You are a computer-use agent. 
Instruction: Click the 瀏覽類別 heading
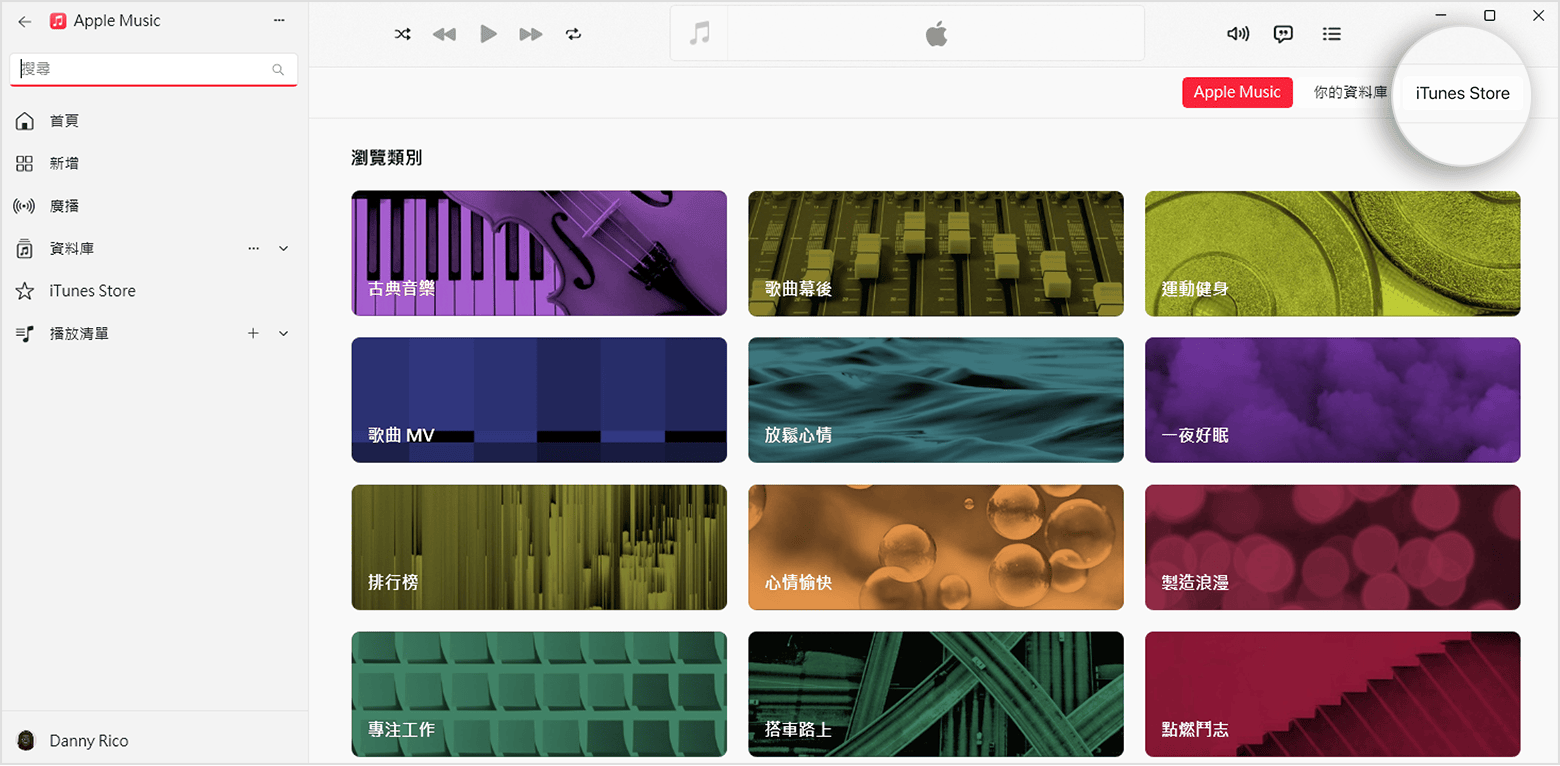point(387,157)
